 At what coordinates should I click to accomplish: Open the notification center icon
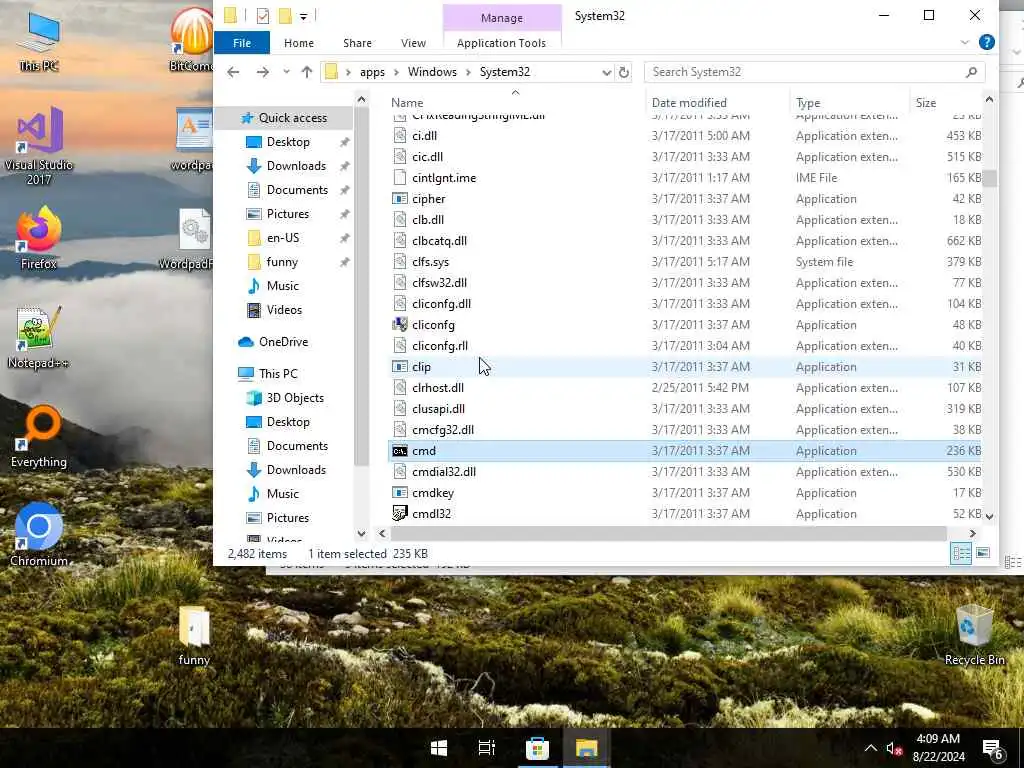pyautogui.click(x=993, y=749)
